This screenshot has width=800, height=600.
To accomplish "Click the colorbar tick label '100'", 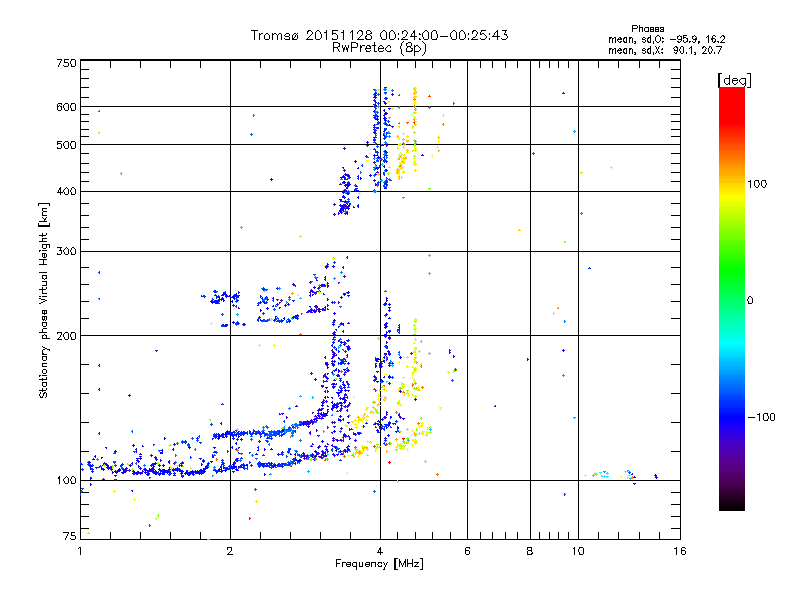I will tap(757, 184).
